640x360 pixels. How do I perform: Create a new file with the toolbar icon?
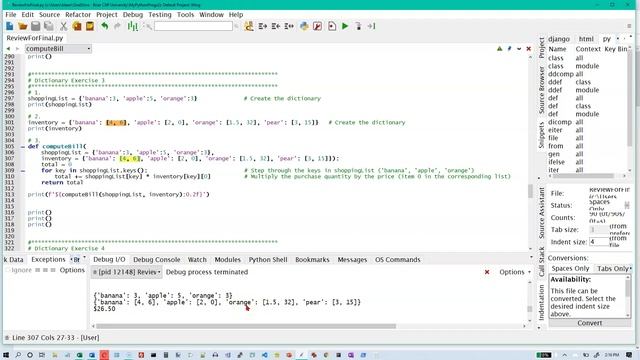[10, 26]
